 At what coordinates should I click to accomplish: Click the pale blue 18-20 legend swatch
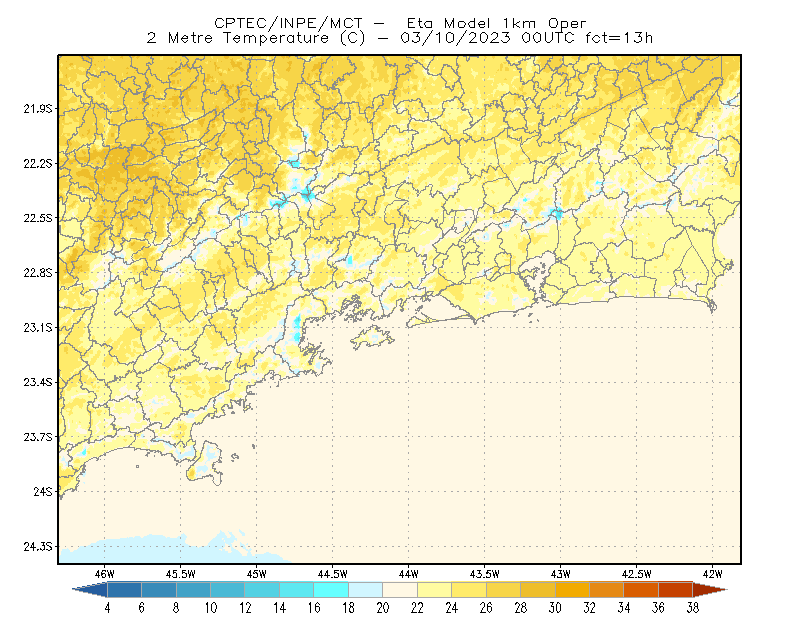(365, 590)
